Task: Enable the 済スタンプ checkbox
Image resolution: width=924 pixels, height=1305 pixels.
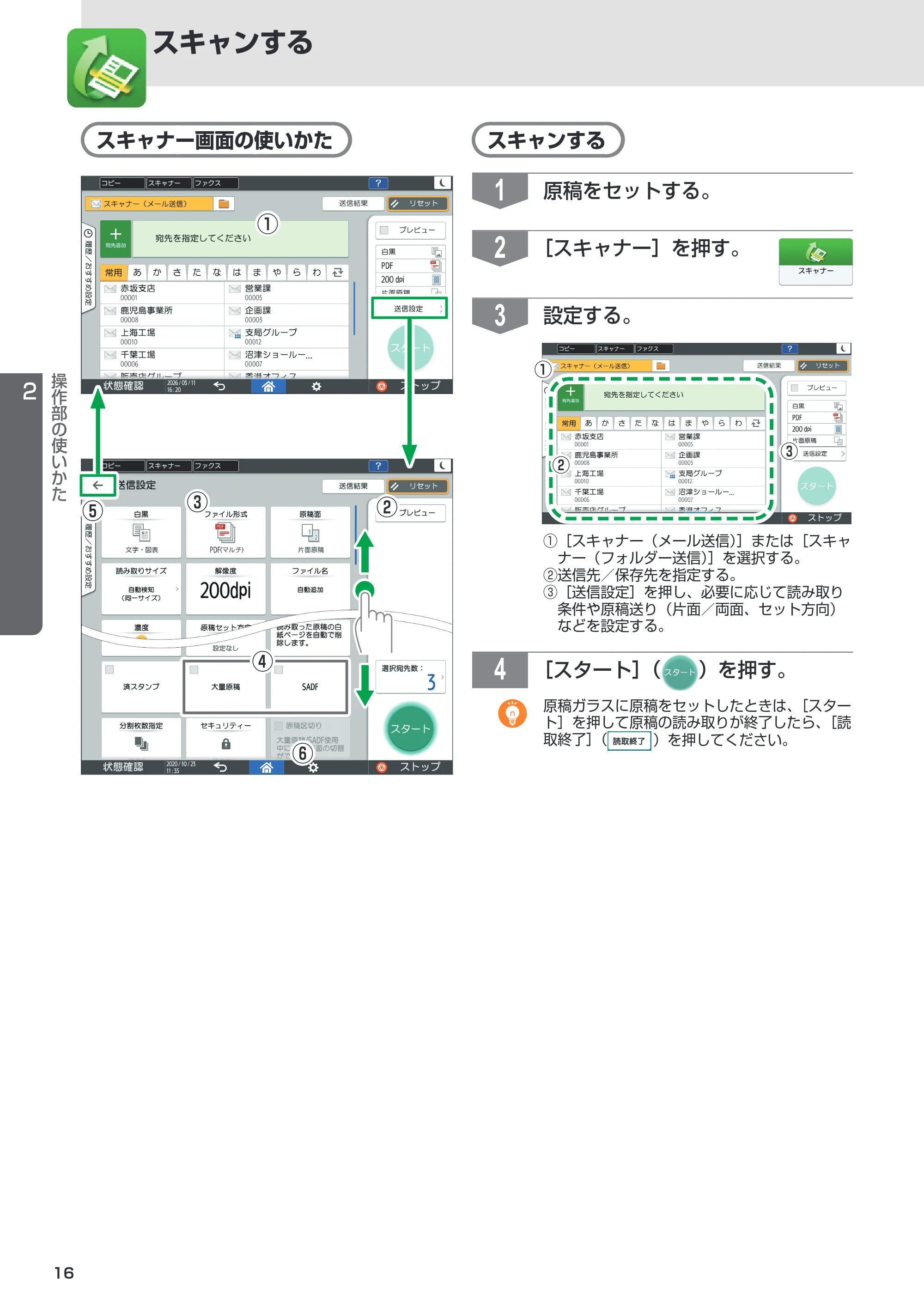Action: [x=110, y=669]
